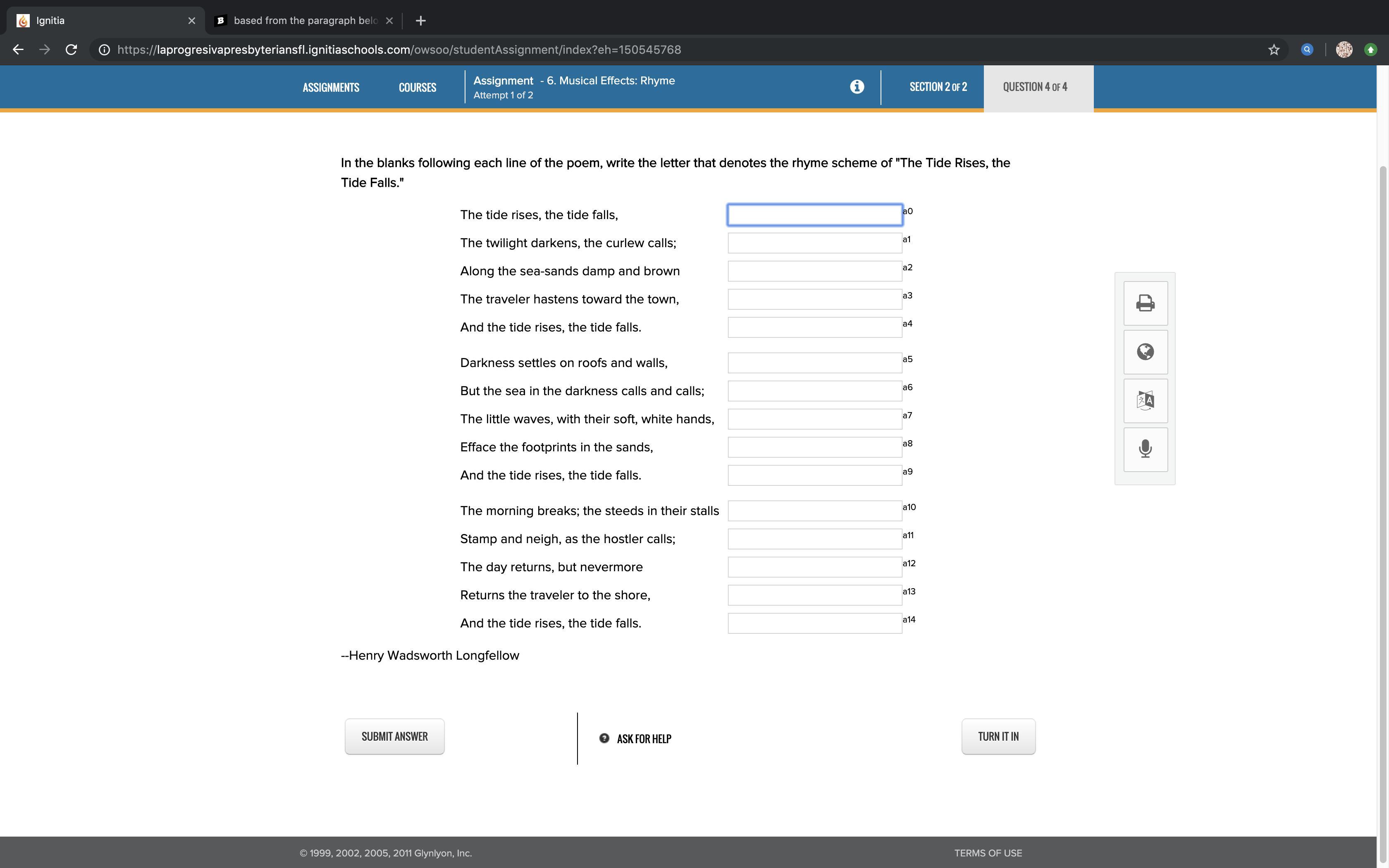Switch to the 'based from the paragraph' tab
The width and height of the screenshot is (1389, 868).
point(304,21)
